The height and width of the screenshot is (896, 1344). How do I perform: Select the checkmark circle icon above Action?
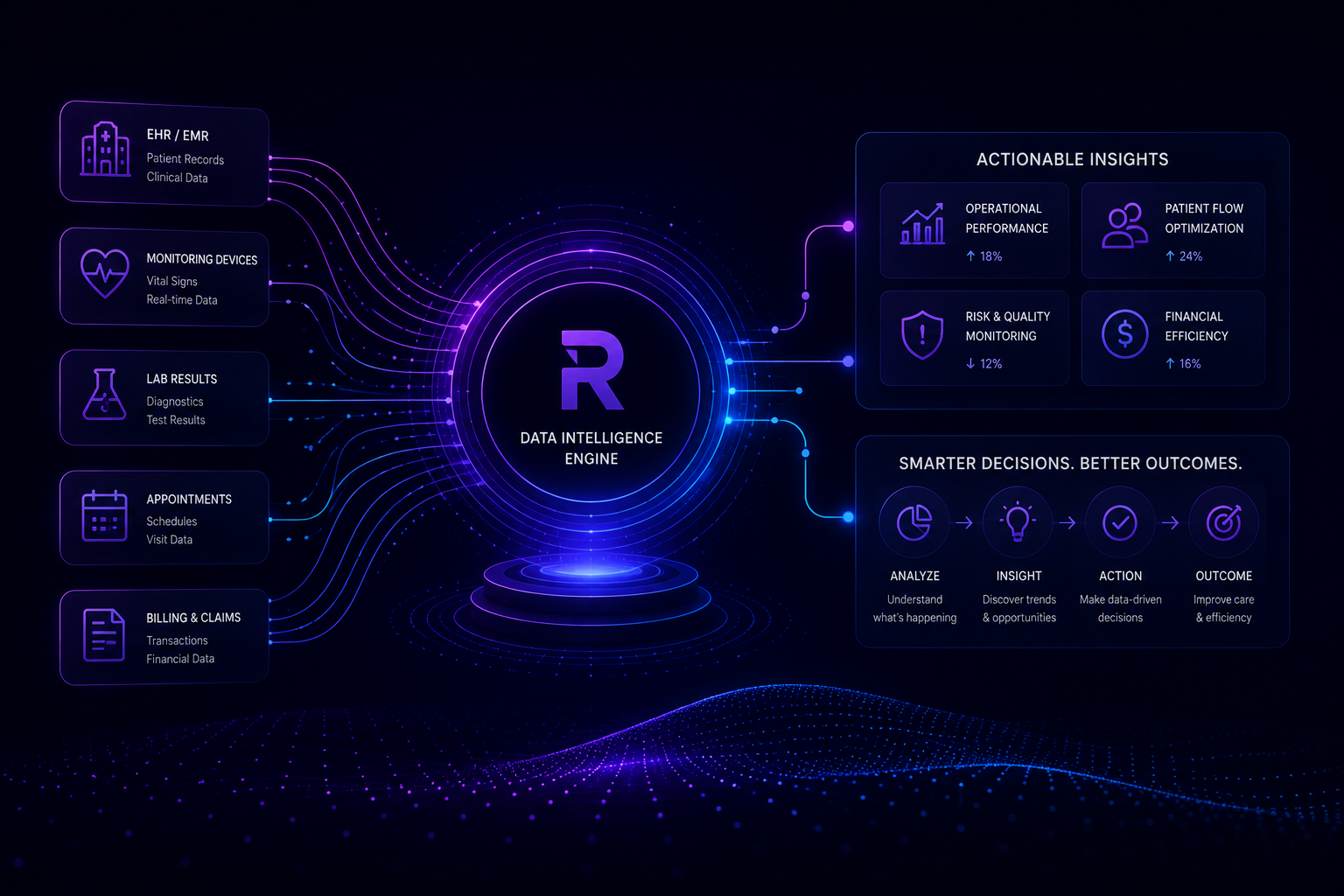coord(1120,522)
